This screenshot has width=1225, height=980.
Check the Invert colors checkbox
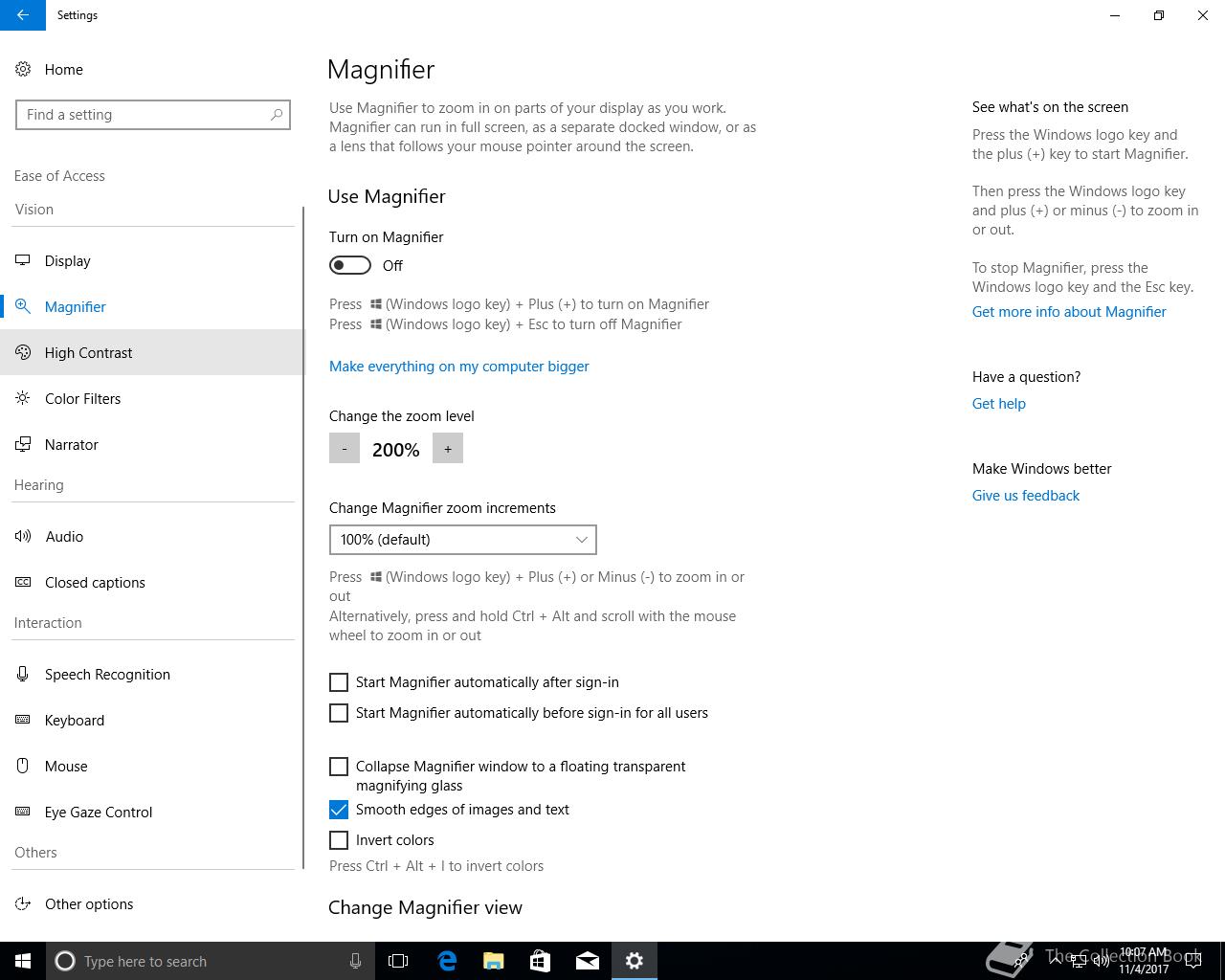339,840
